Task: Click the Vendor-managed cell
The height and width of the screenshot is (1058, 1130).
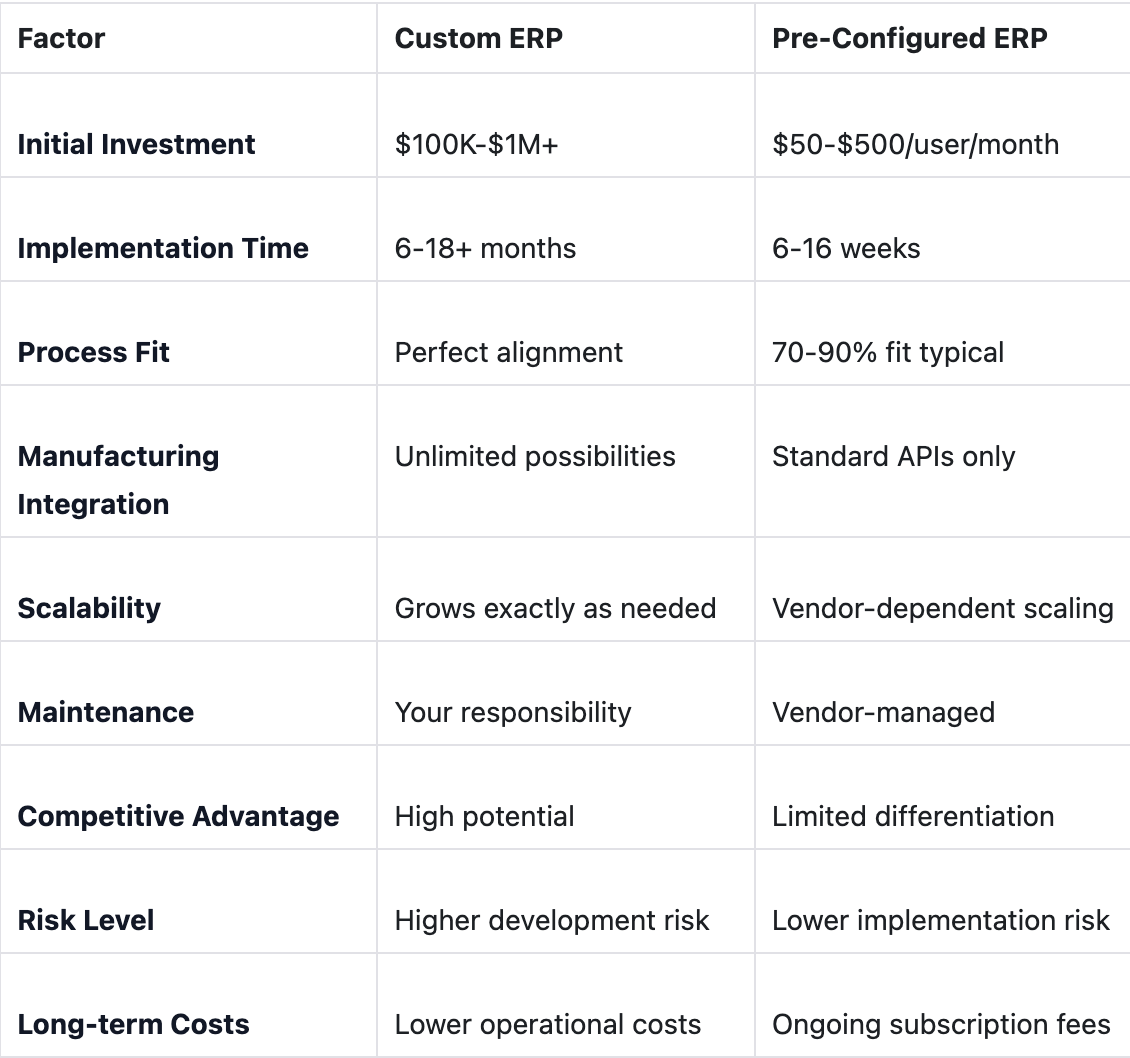Action: point(883,712)
